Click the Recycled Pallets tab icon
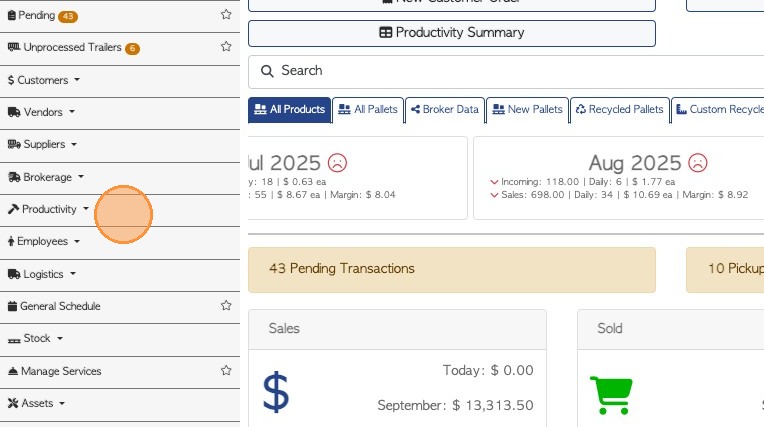Viewport: 764px width, 427px height. coord(580,110)
